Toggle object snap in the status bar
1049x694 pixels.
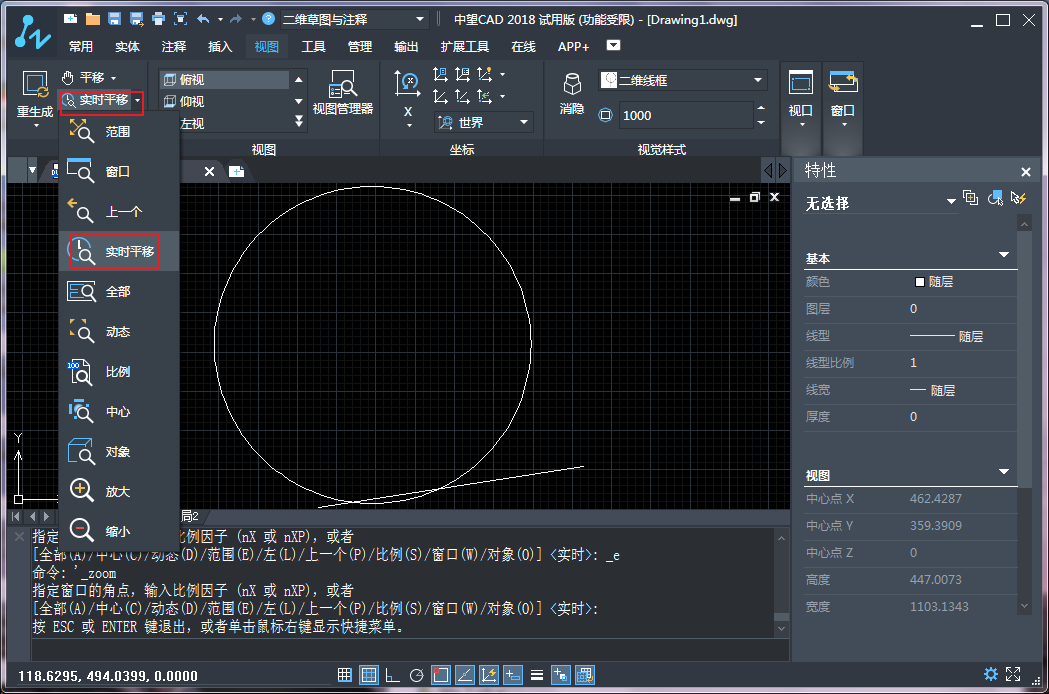pyautogui.click(x=440, y=674)
